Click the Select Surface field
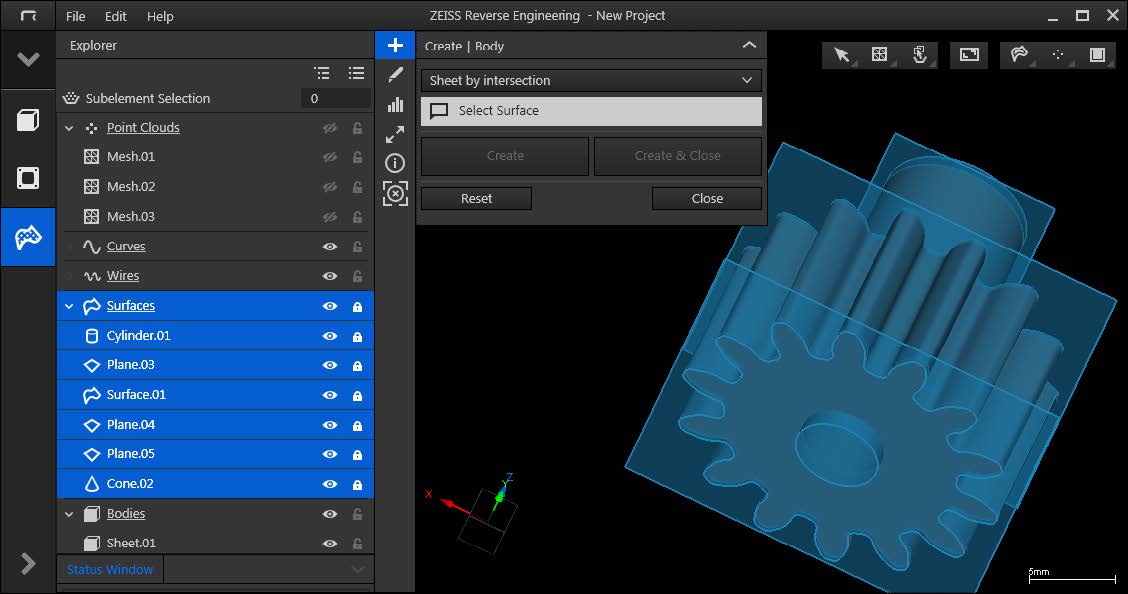Screen dimensions: 1128x594 point(591,111)
